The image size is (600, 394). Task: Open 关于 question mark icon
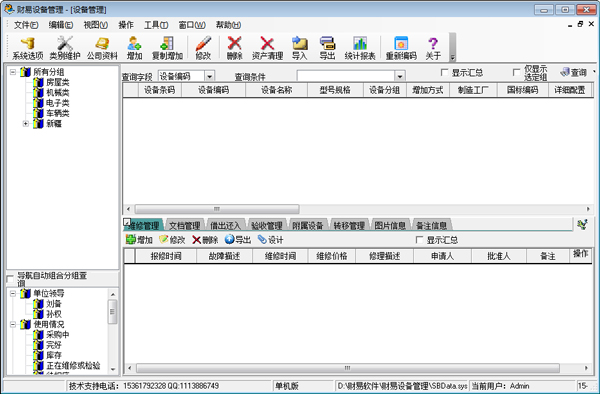click(x=433, y=48)
